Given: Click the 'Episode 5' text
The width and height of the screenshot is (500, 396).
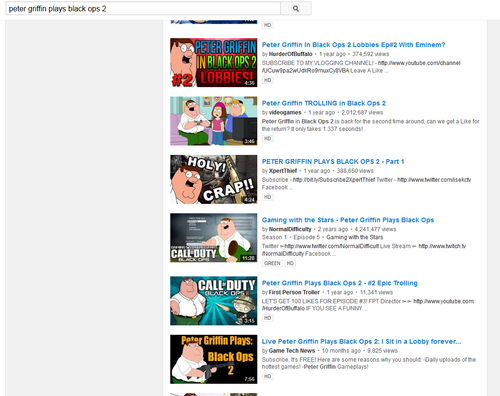Looking at the screenshot, I should tap(306, 237).
